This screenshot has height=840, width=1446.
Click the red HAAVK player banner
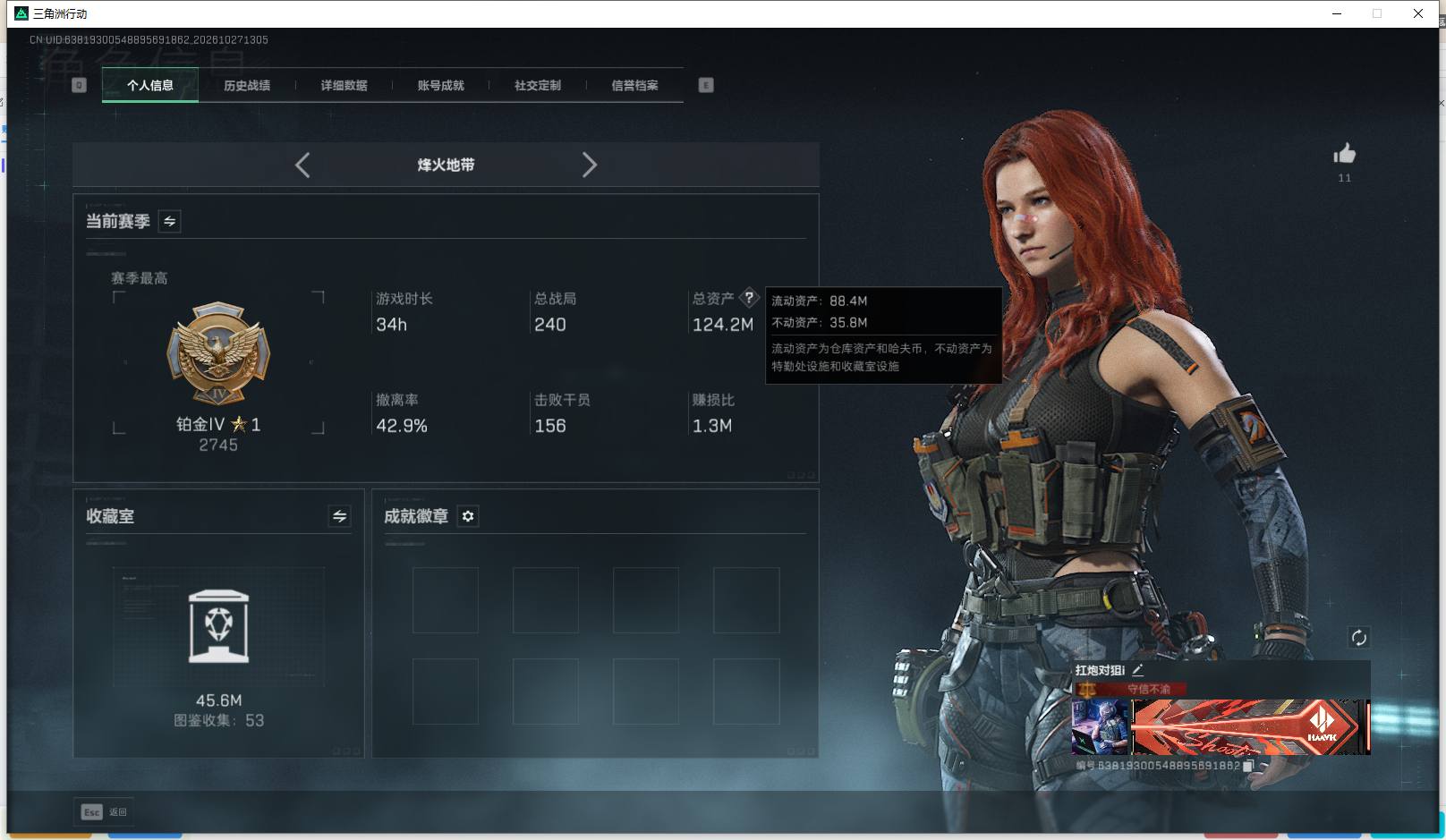tap(1250, 726)
